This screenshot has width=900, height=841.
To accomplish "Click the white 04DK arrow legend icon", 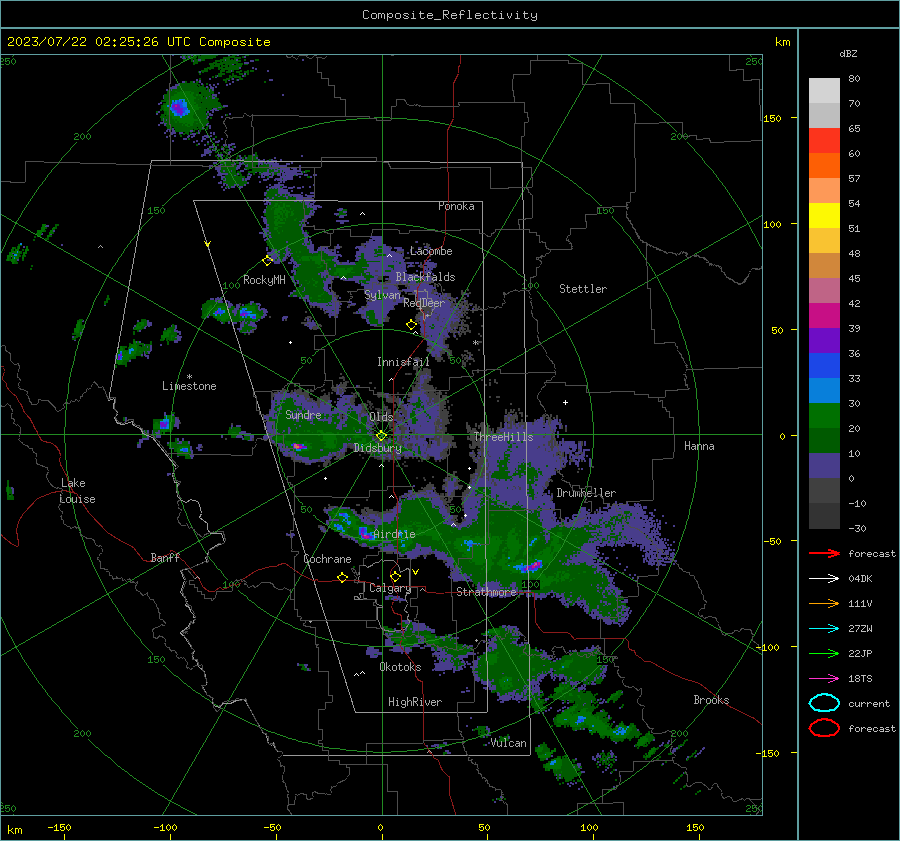I will click(824, 579).
